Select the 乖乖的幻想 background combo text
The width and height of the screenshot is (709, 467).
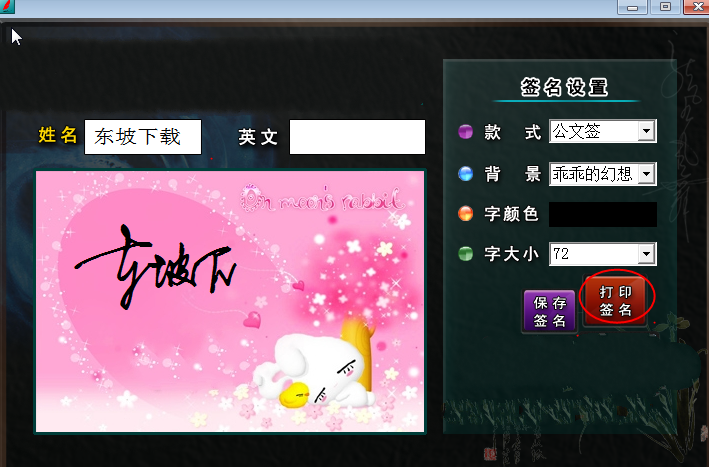click(592, 174)
